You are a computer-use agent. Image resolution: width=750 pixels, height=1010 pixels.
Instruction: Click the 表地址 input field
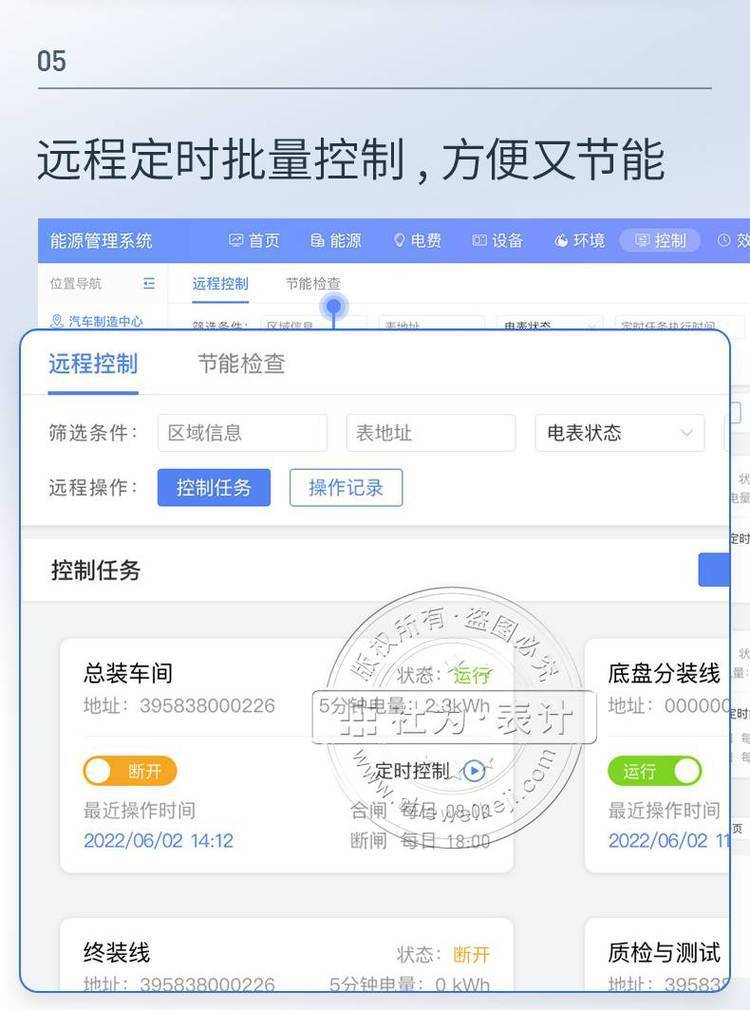click(x=430, y=433)
